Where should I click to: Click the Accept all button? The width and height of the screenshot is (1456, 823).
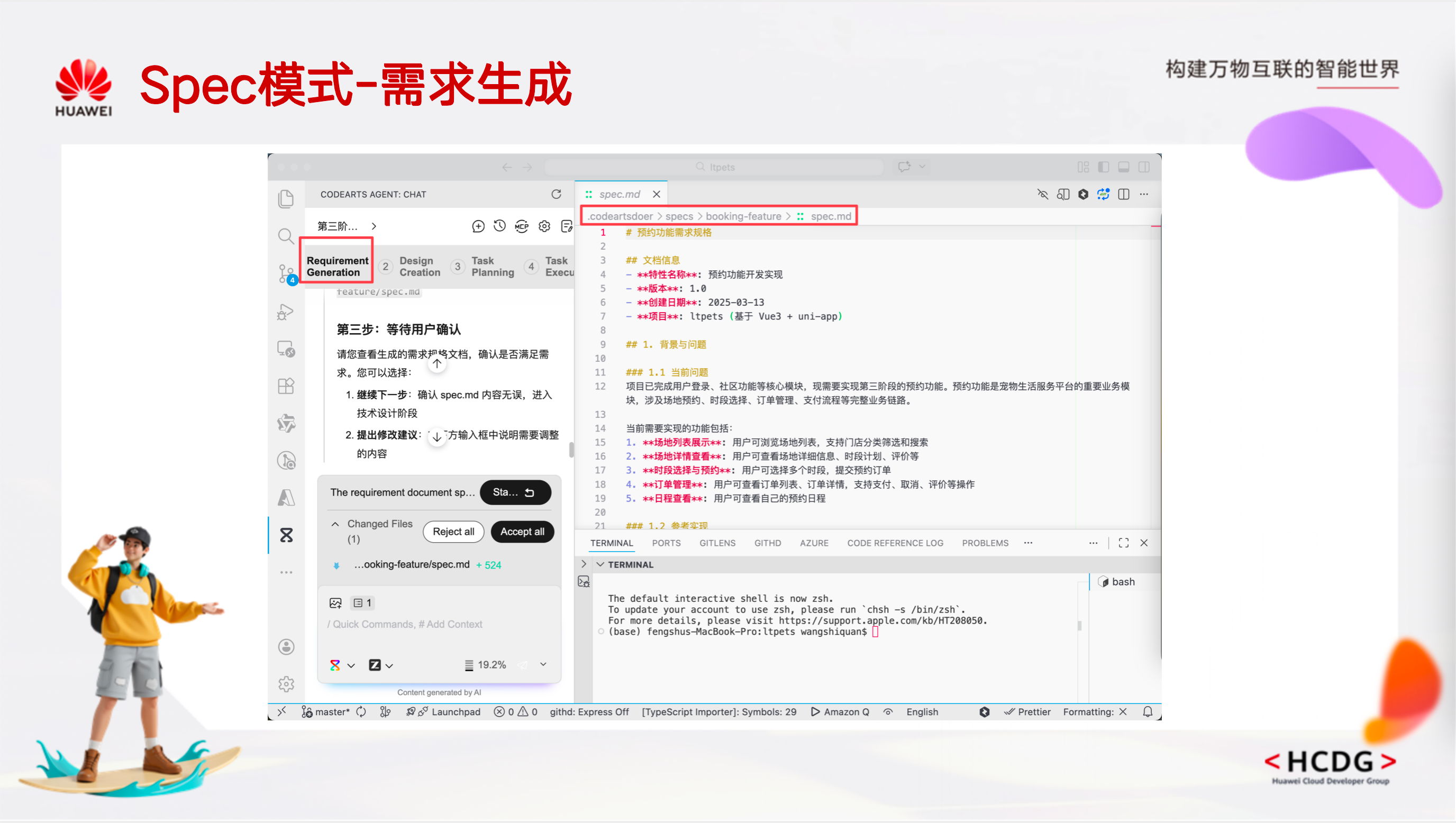click(x=522, y=532)
